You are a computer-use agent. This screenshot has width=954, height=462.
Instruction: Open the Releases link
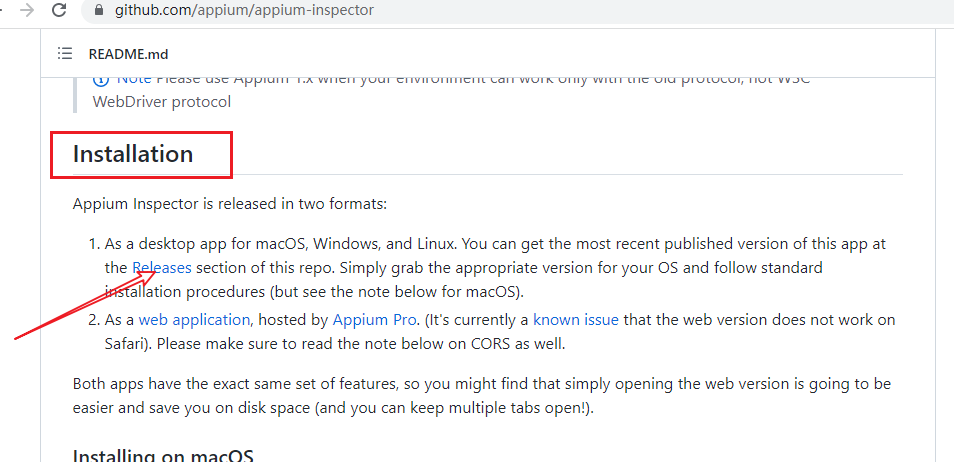pos(161,268)
